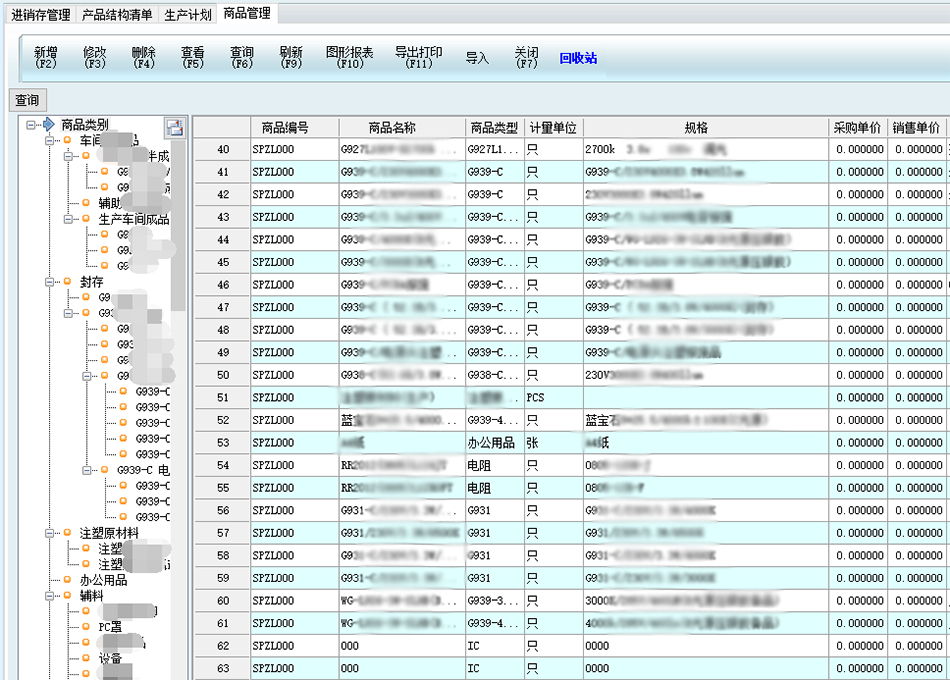Open the blue 回收站 link
Viewport: 950px width, 680px height.
pyautogui.click(x=578, y=58)
